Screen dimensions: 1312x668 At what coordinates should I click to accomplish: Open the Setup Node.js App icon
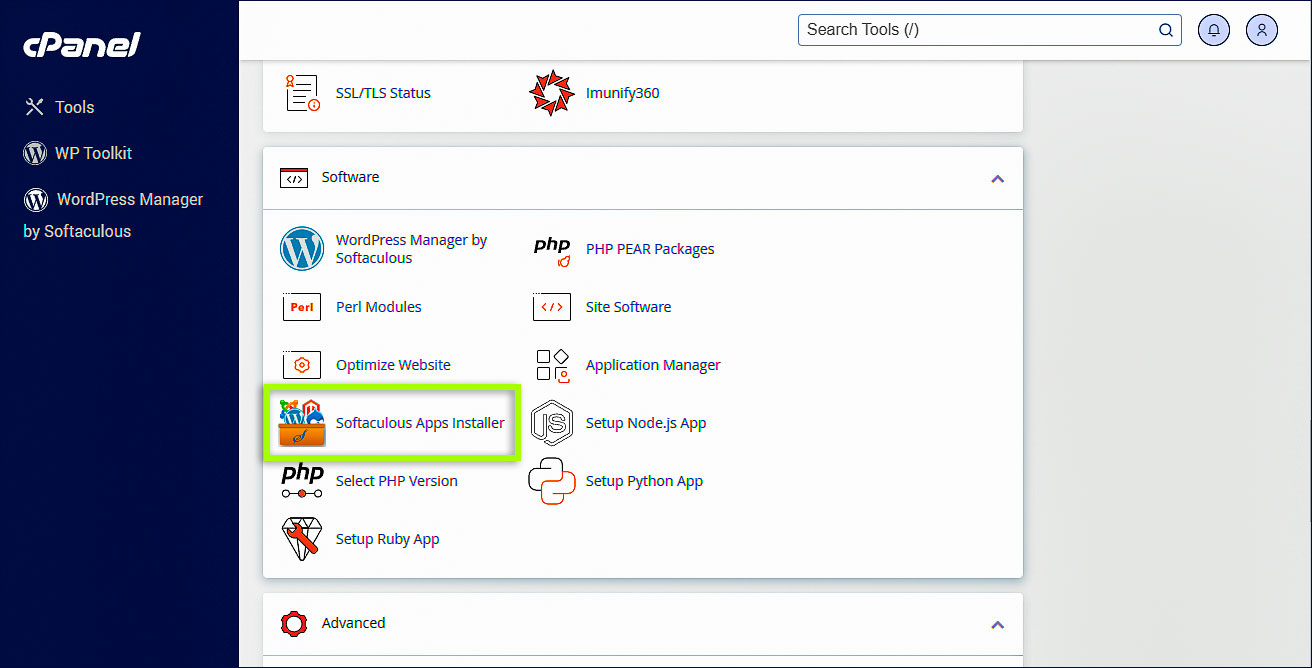552,423
